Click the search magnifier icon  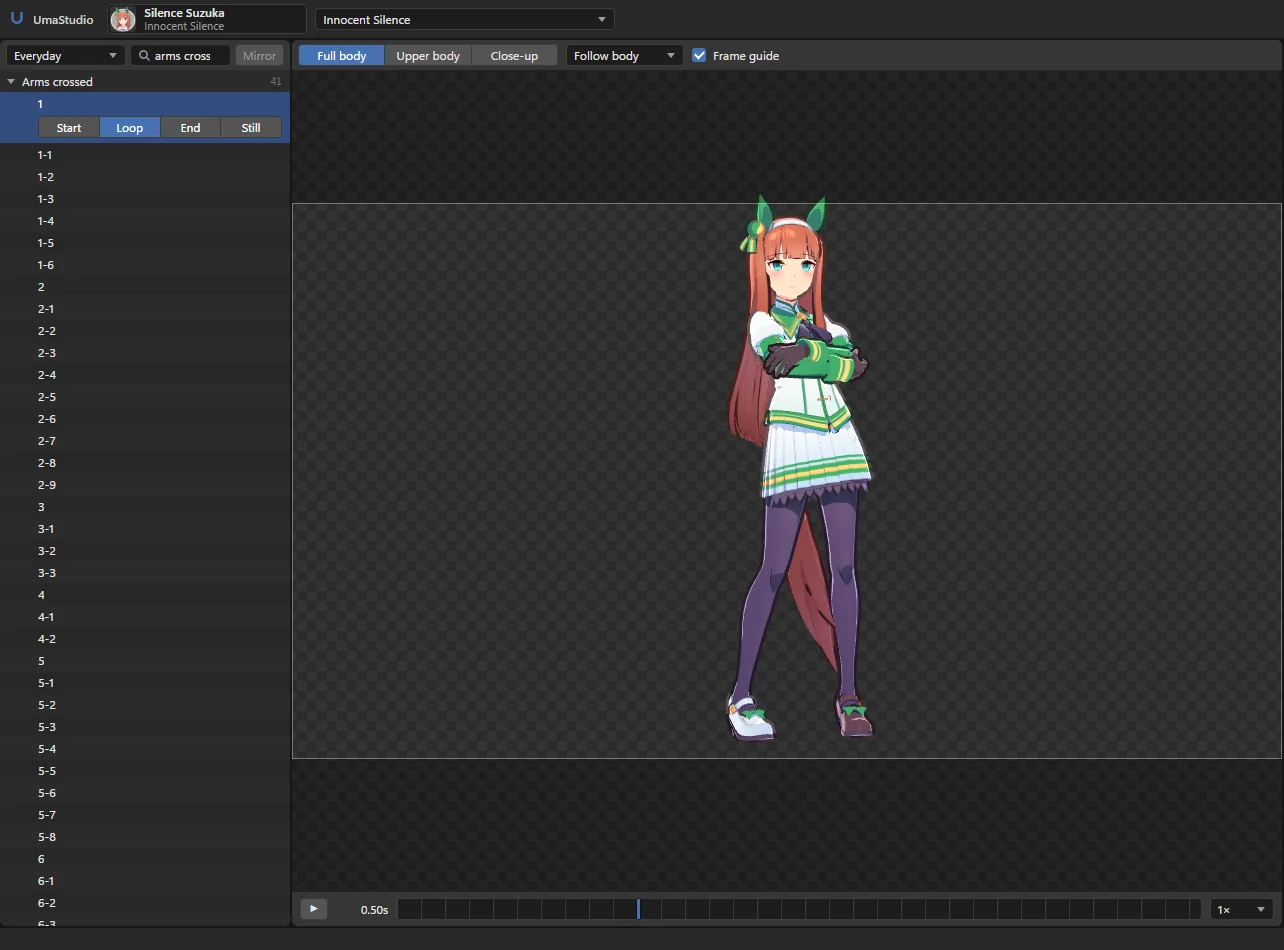coord(145,56)
